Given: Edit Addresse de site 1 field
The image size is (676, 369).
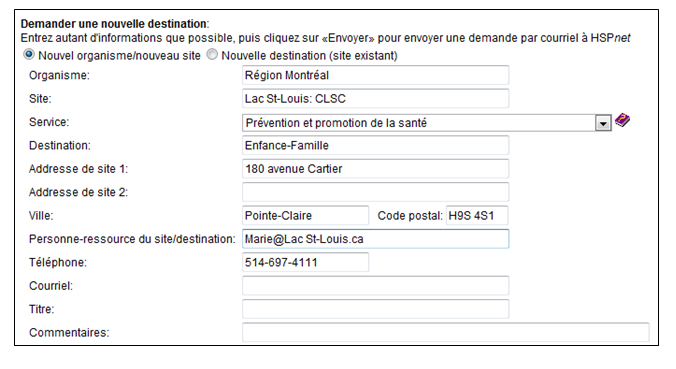Looking at the screenshot, I should (x=376, y=169).
